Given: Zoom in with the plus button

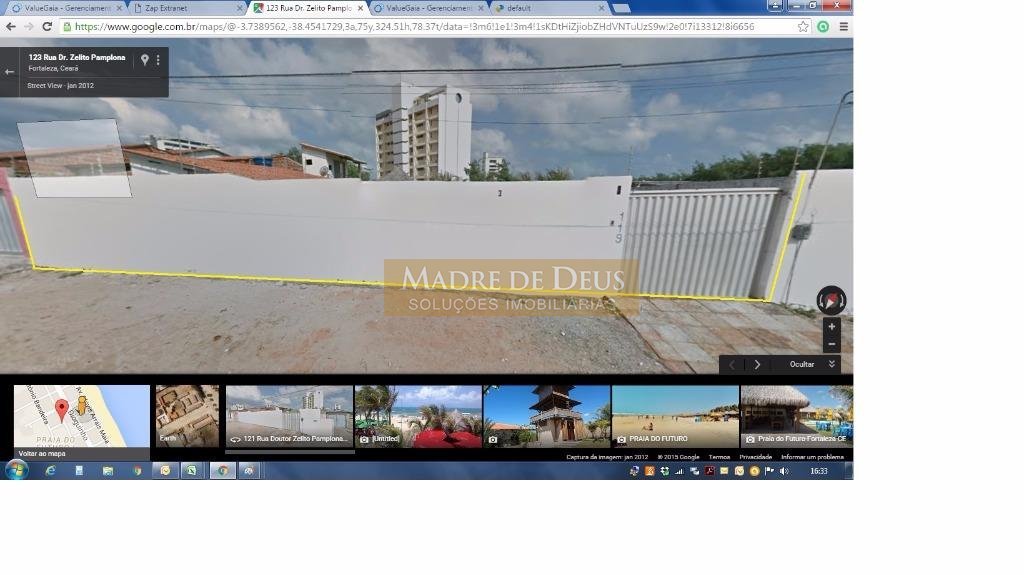Looking at the screenshot, I should point(831,326).
